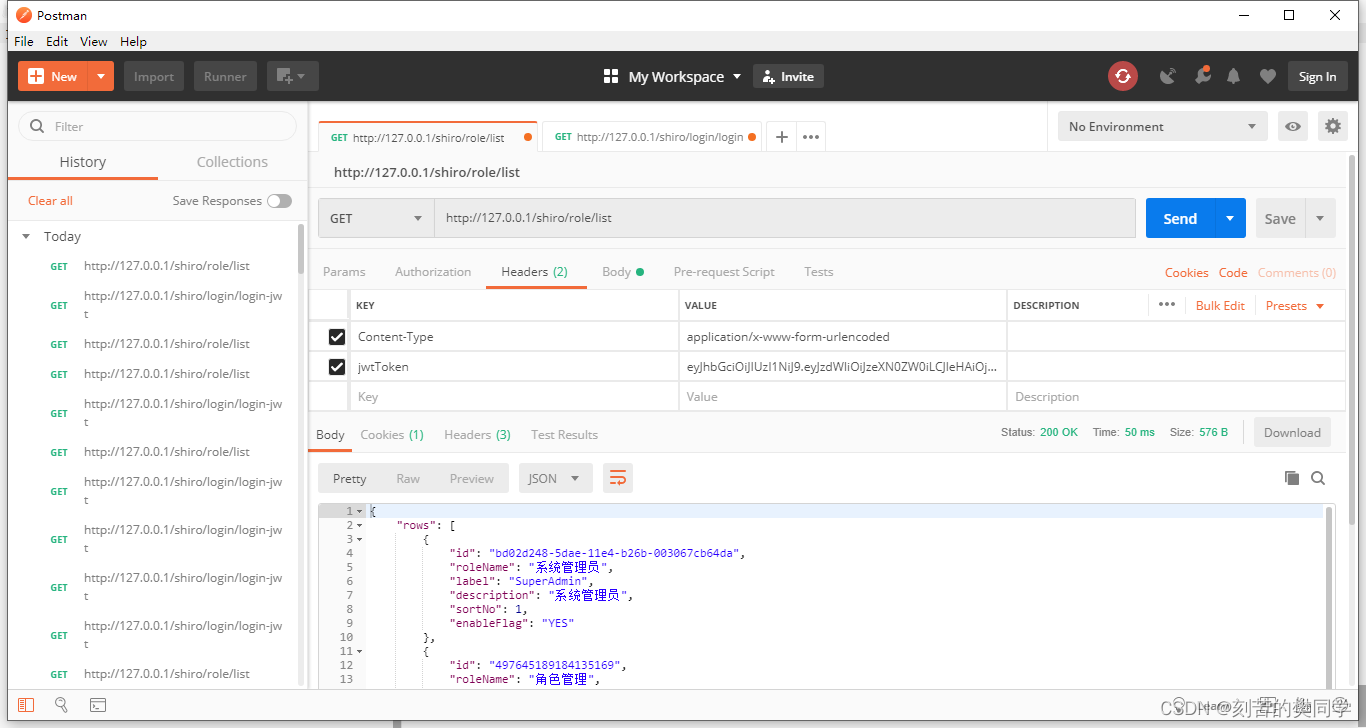This screenshot has height=728, width=1366.
Task: Show response Headers (3) tab
Action: [477, 434]
